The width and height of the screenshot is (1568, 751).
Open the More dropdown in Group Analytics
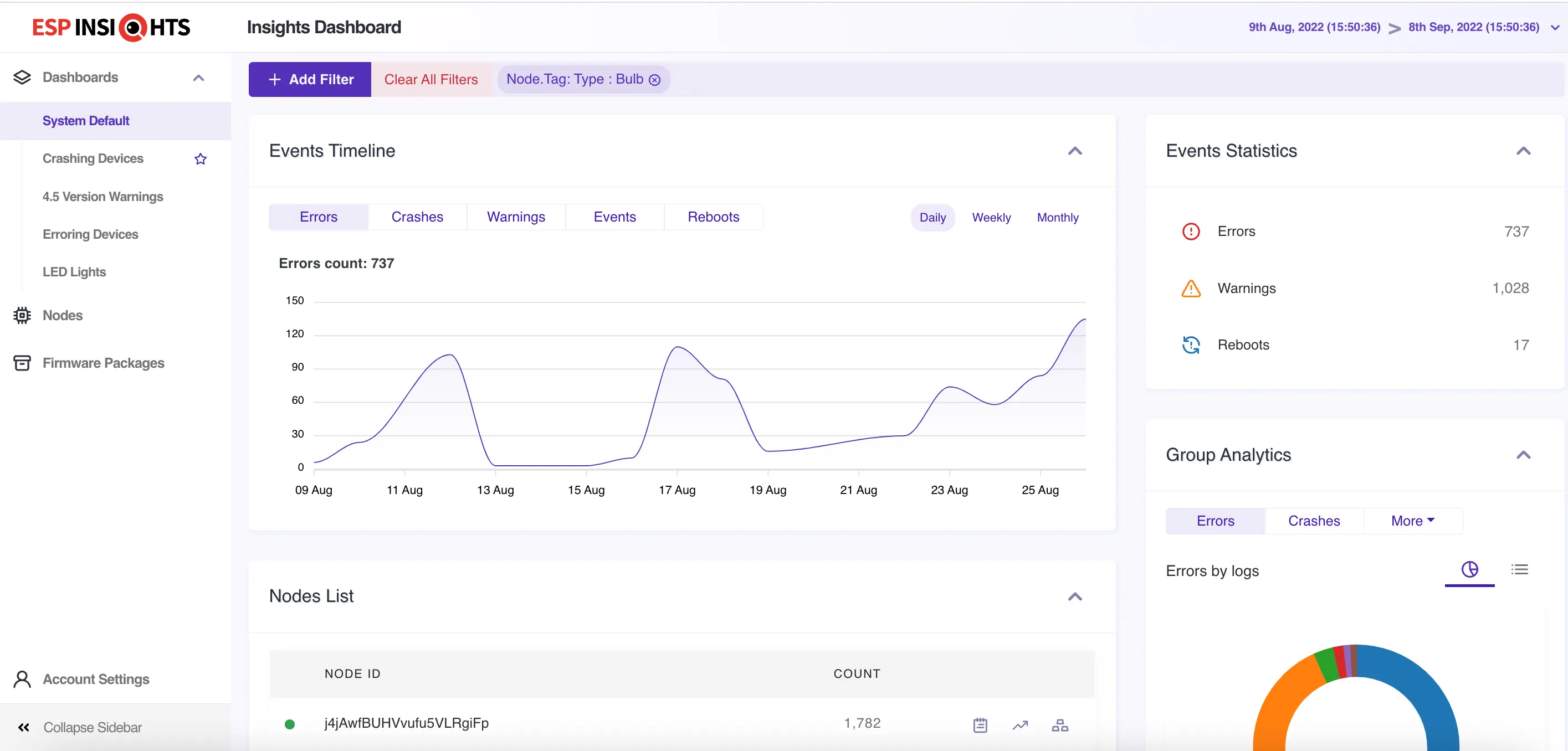[1412, 521]
